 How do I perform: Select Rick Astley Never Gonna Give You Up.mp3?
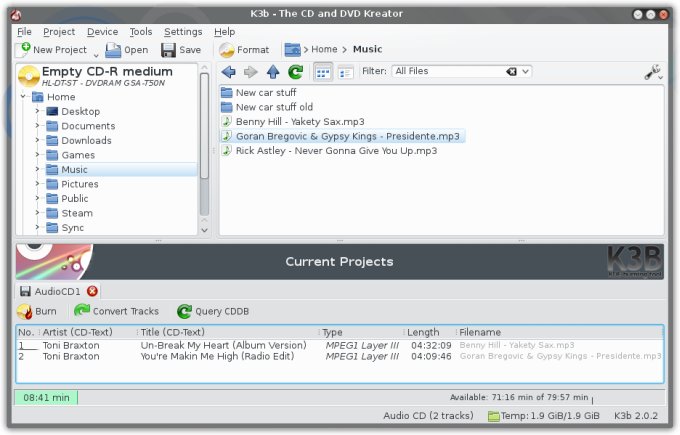pos(329,150)
